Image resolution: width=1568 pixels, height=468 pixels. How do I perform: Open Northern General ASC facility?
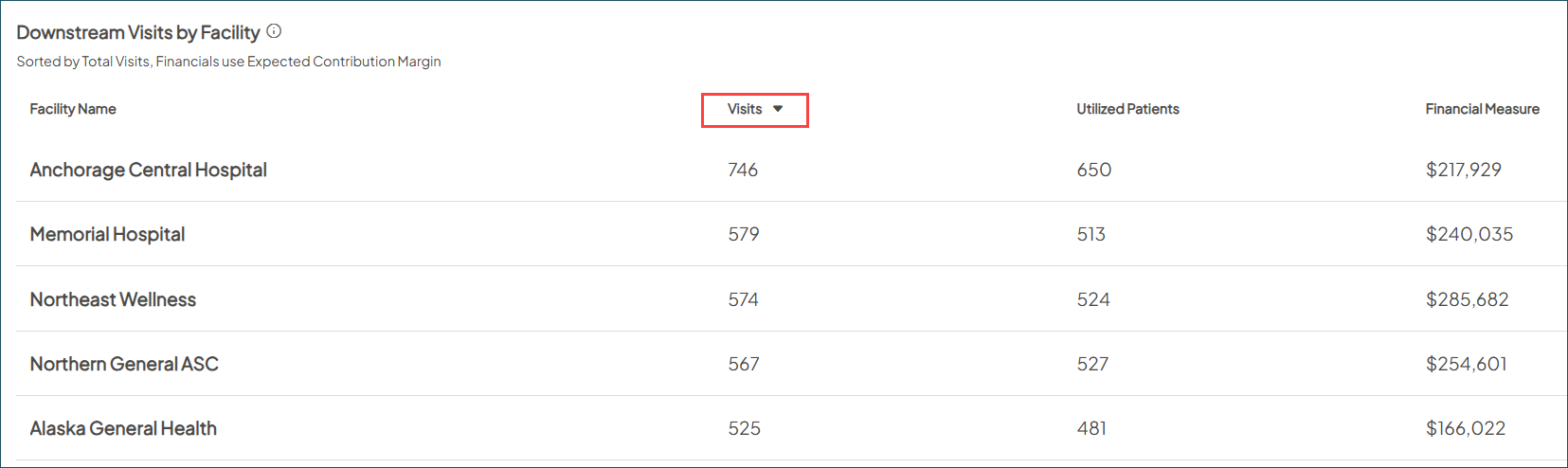tap(124, 364)
